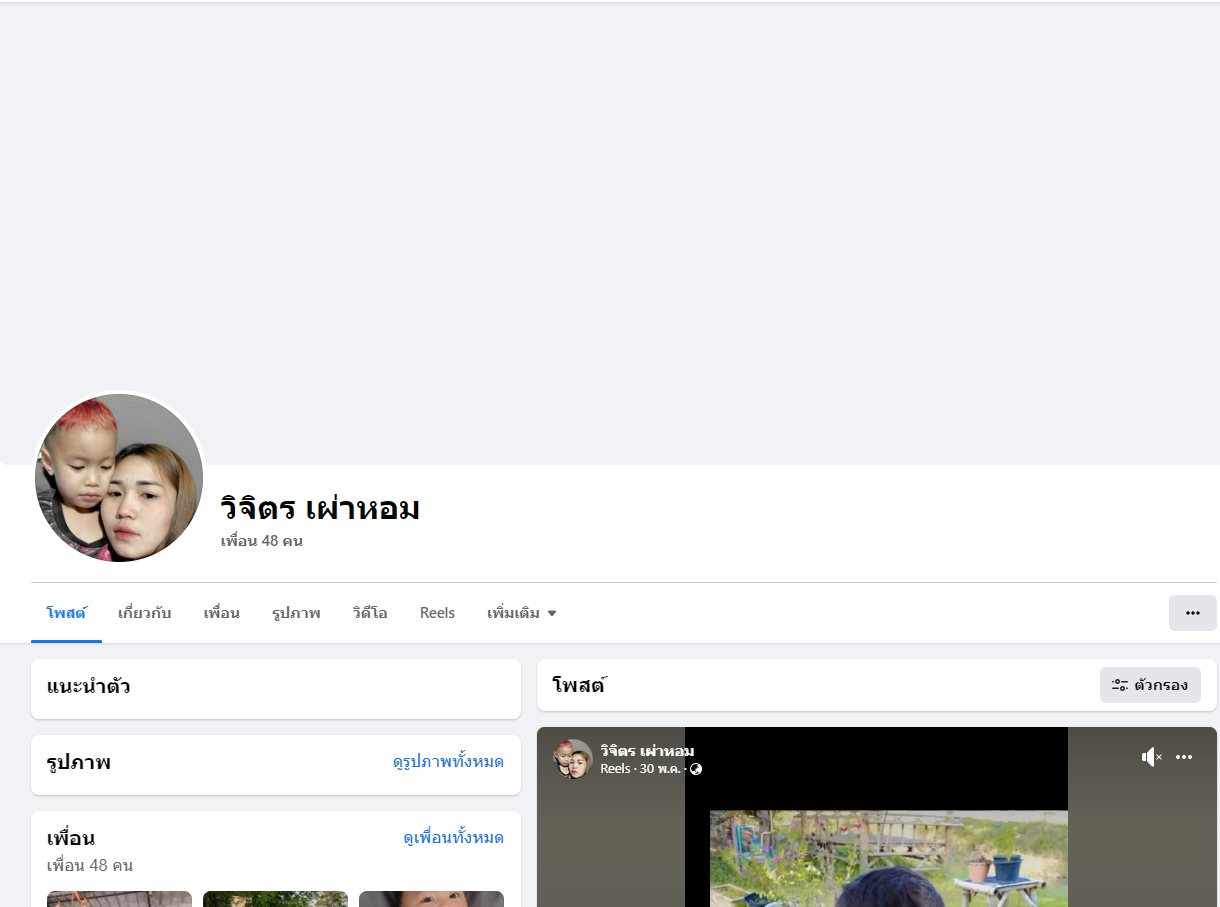Viewport: 1220px width, 907px height.
Task: Click the author avatar on the reel post
Action: pos(573,759)
